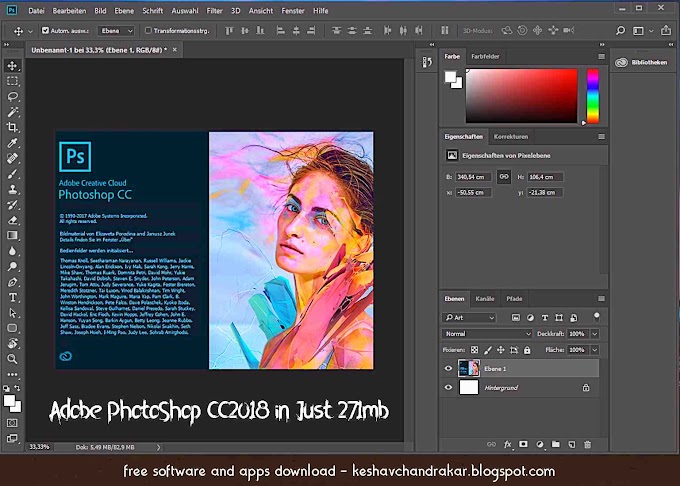Open the Bibliotheken panel
This screenshot has height=486, width=680.
tap(641, 62)
